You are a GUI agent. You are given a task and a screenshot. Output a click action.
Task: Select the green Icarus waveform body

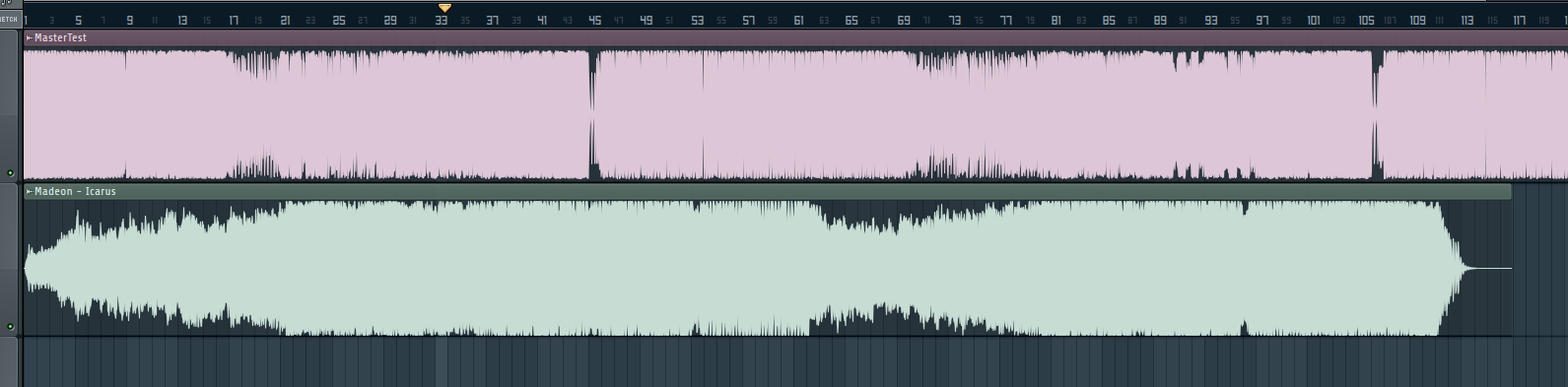point(729,268)
